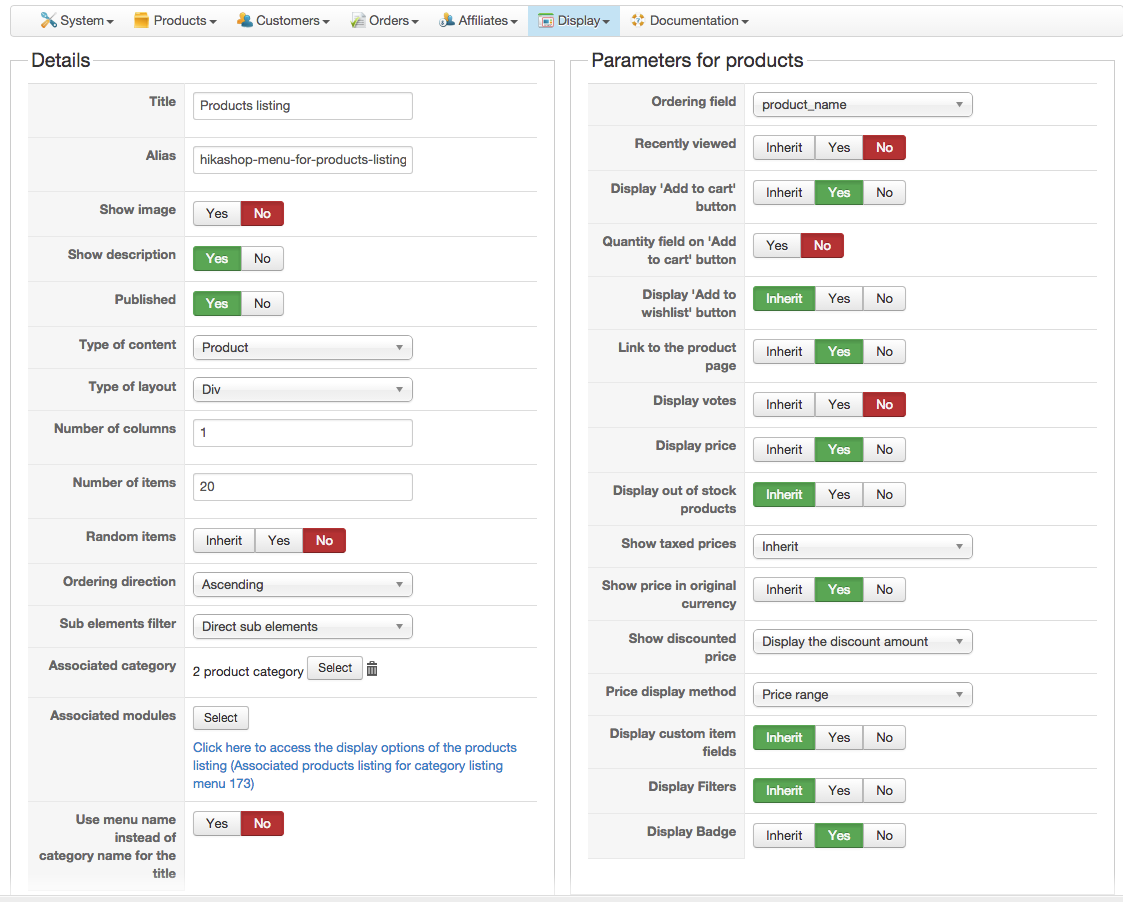This screenshot has width=1123, height=902.
Task: Open the Affiliates menu
Action: 487,20
